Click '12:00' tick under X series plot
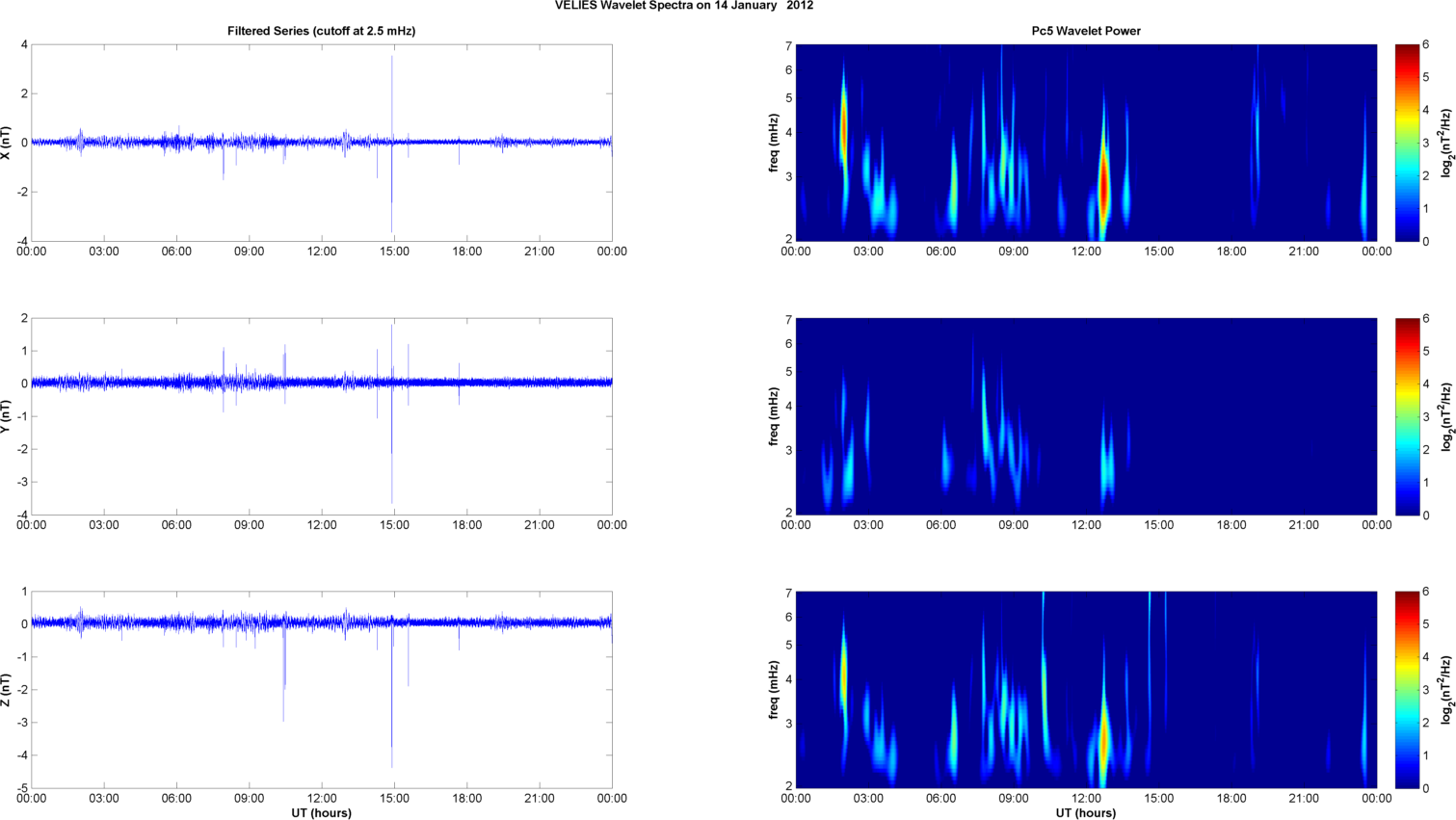The height and width of the screenshot is (820, 1456). click(x=322, y=251)
